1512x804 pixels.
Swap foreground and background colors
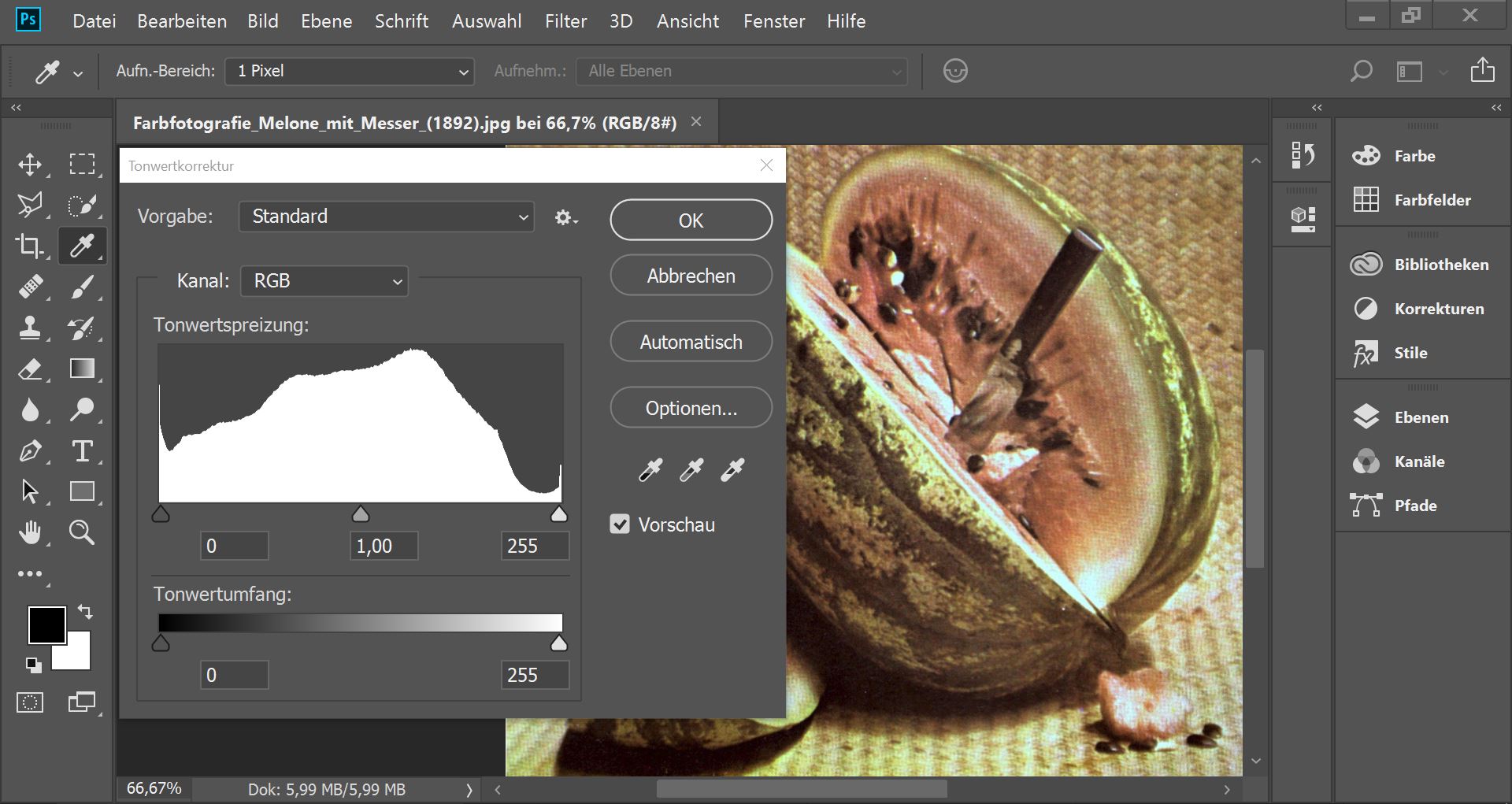85,611
